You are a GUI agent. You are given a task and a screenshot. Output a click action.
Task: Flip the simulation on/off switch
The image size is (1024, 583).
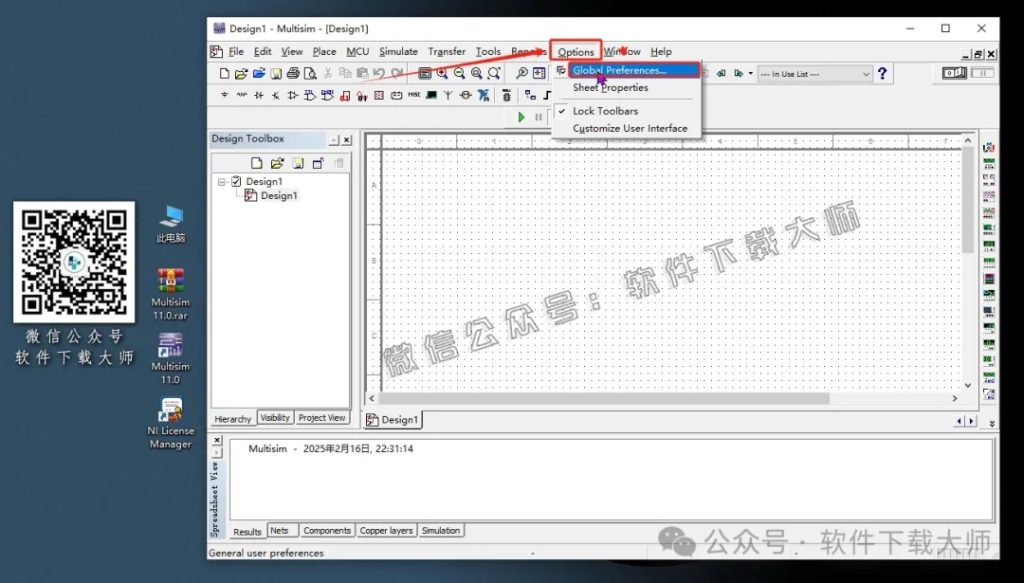coord(955,74)
